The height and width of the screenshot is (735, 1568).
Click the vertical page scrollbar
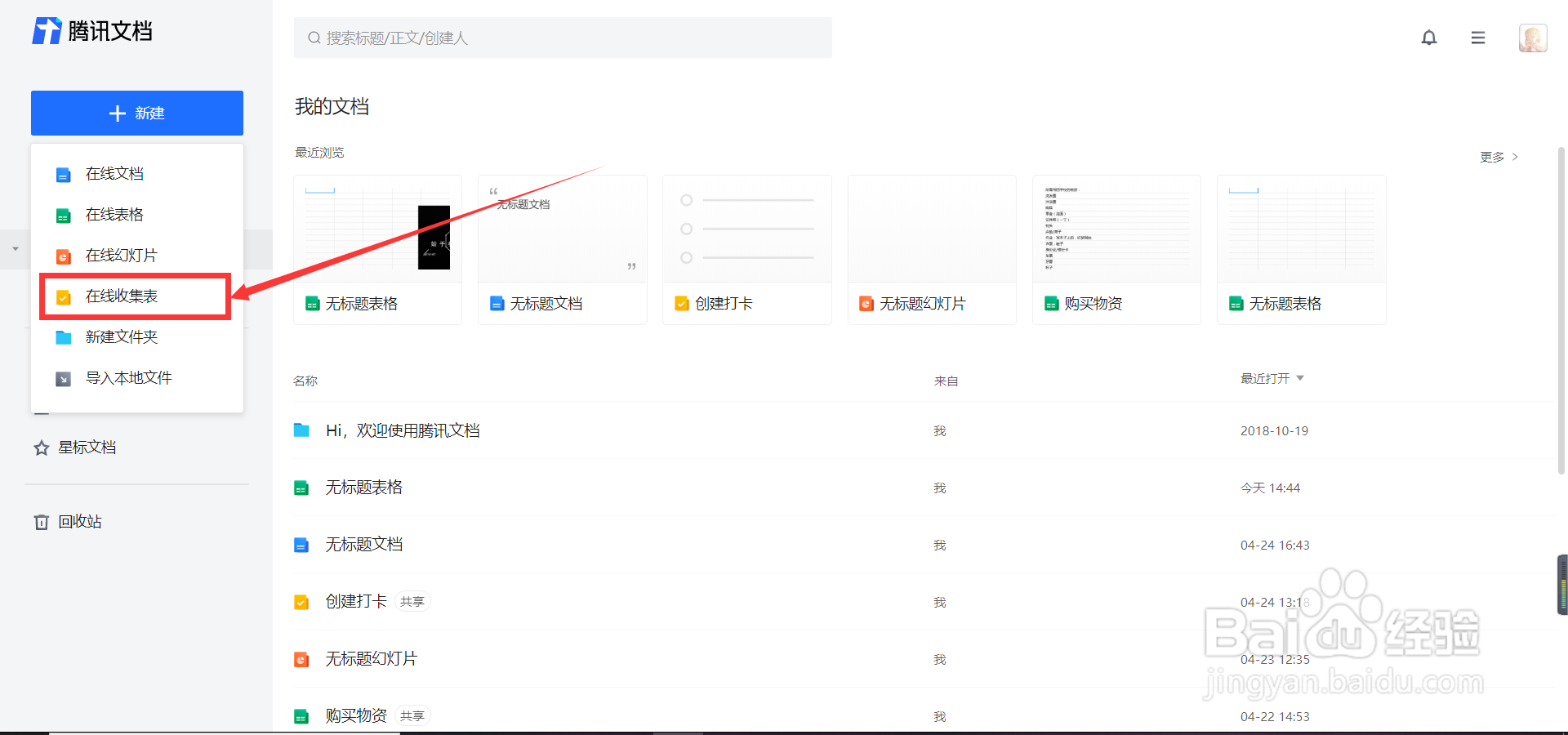pos(1561,310)
